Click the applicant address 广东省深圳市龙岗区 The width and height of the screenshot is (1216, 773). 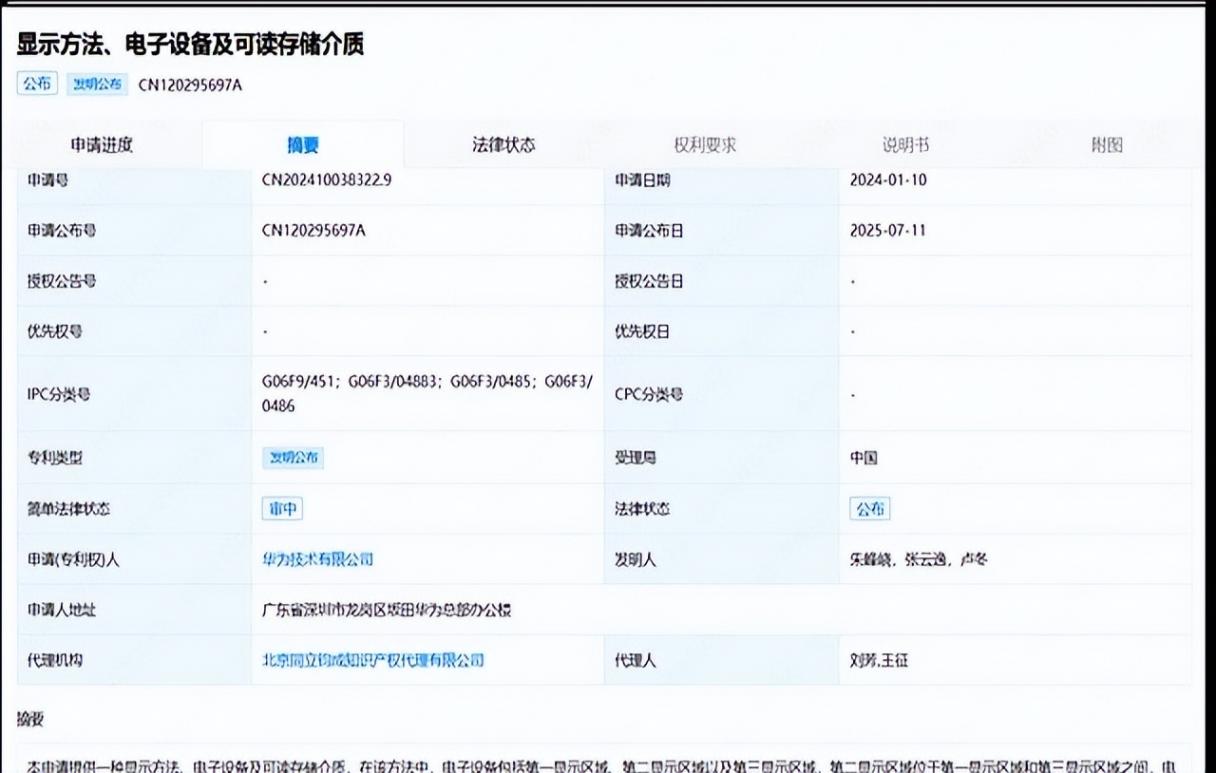pos(386,610)
